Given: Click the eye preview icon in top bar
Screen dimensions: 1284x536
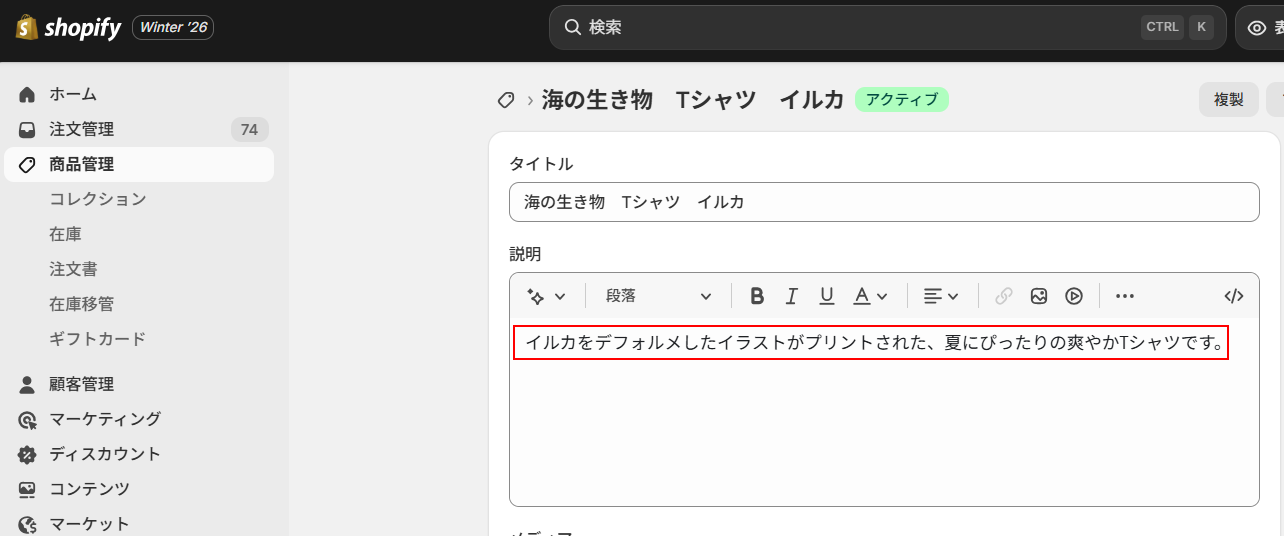Looking at the screenshot, I should click(x=1257, y=28).
